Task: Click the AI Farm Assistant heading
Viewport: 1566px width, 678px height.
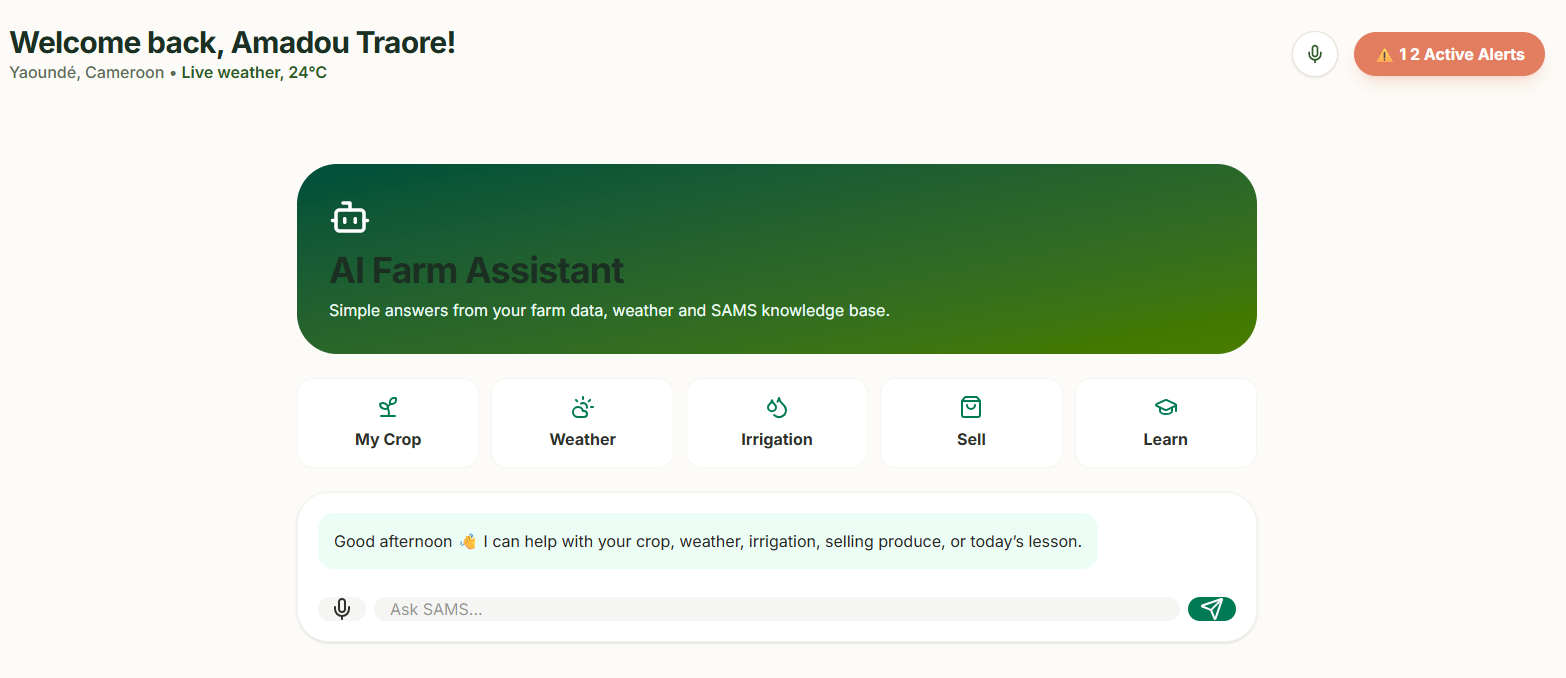Action: pyautogui.click(x=476, y=270)
